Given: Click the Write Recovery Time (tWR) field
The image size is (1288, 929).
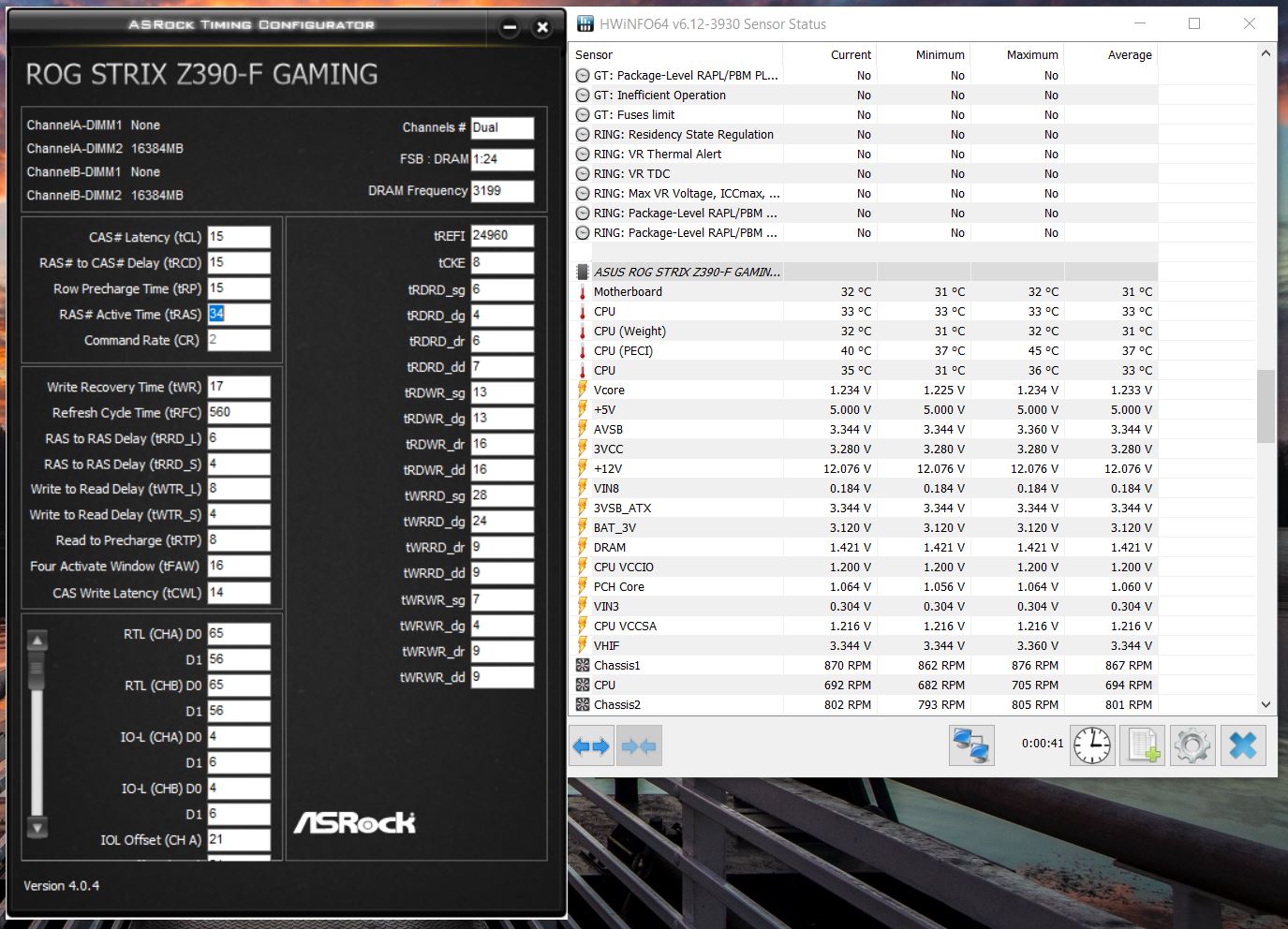Looking at the screenshot, I should click(x=238, y=386).
